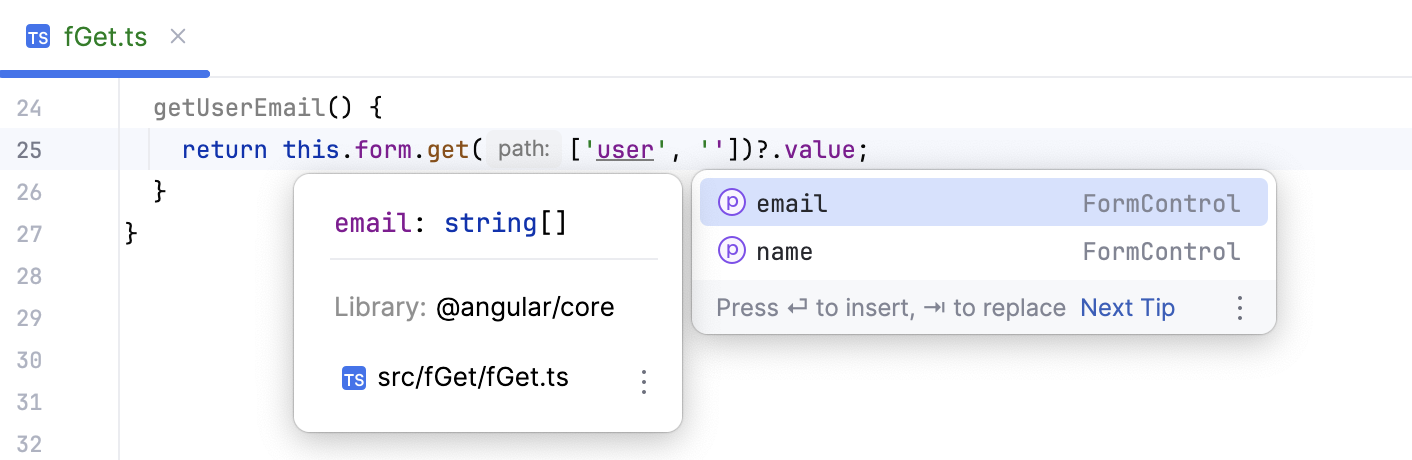The image size is (1412, 460).
Task: Open documentation popup more options menu
Action: 644,381
